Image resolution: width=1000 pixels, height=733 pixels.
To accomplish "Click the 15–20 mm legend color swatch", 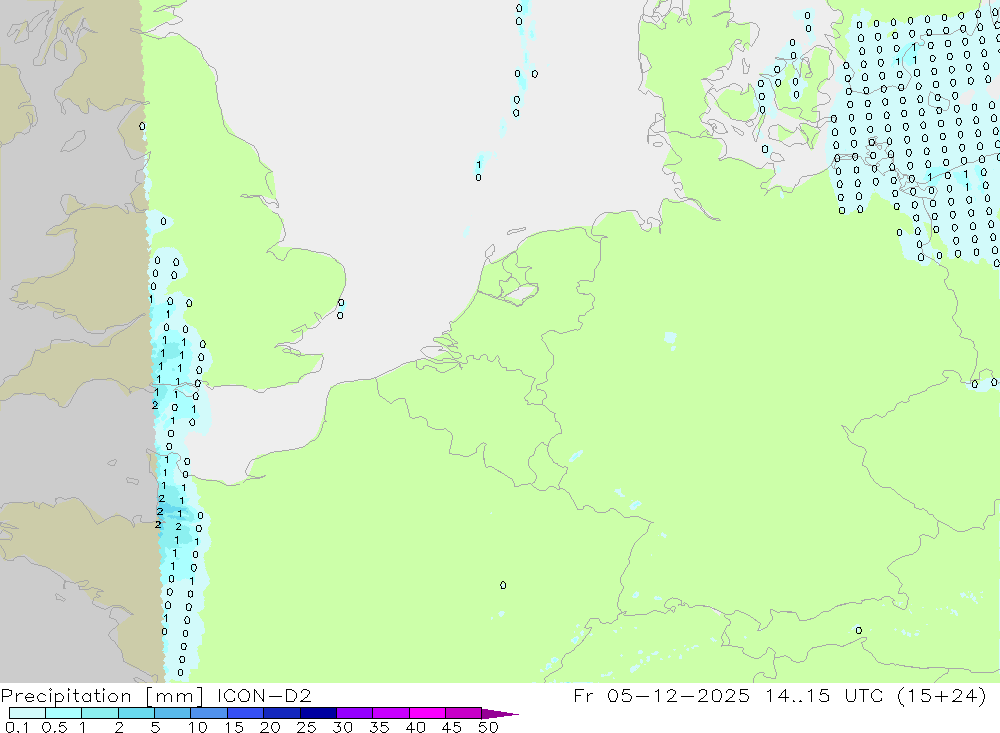I will 246,713.
